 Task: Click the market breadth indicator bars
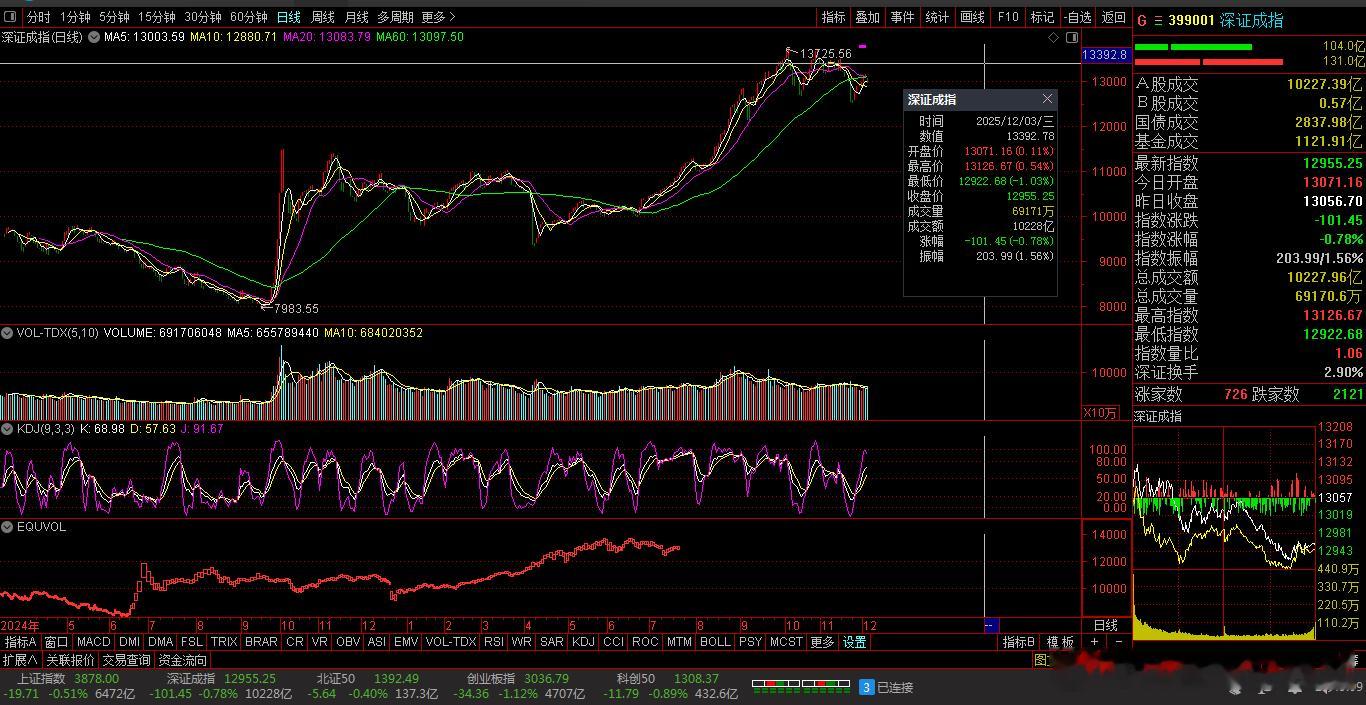coord(799,686)
